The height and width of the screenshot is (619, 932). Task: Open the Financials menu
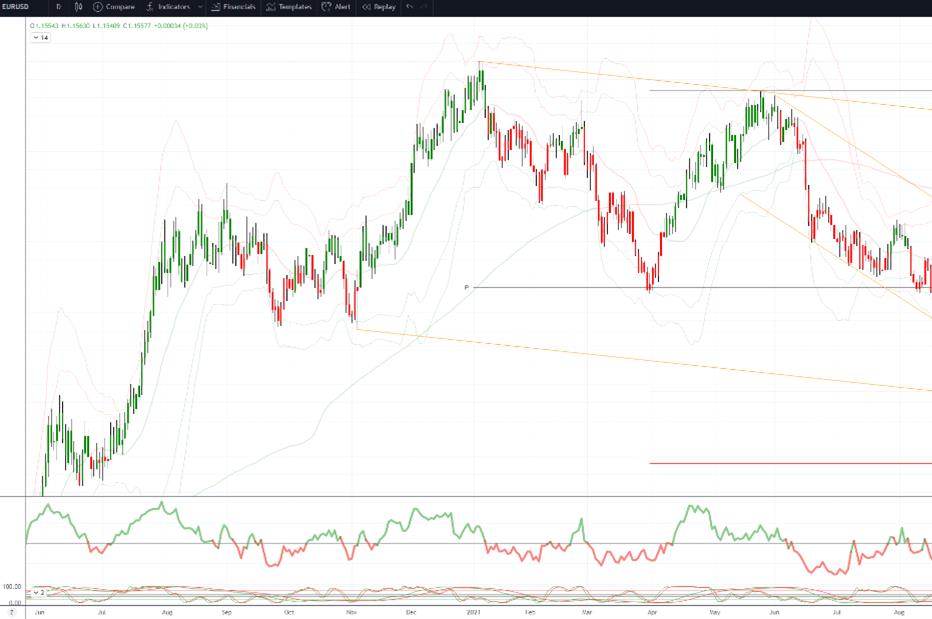[x=233, y=7]
